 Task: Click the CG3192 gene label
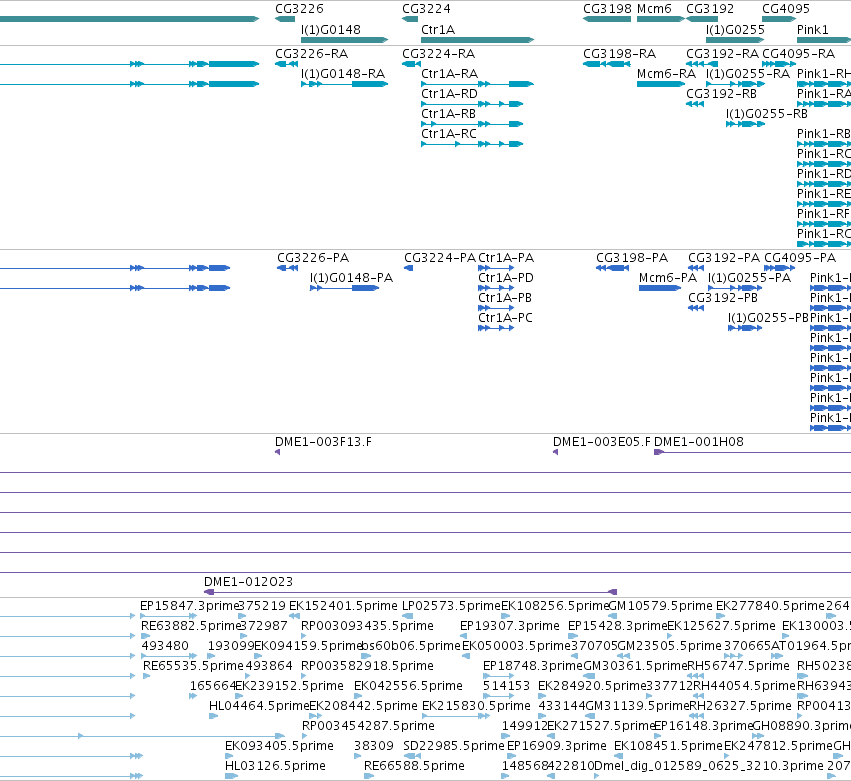click(x=710, y=9)
